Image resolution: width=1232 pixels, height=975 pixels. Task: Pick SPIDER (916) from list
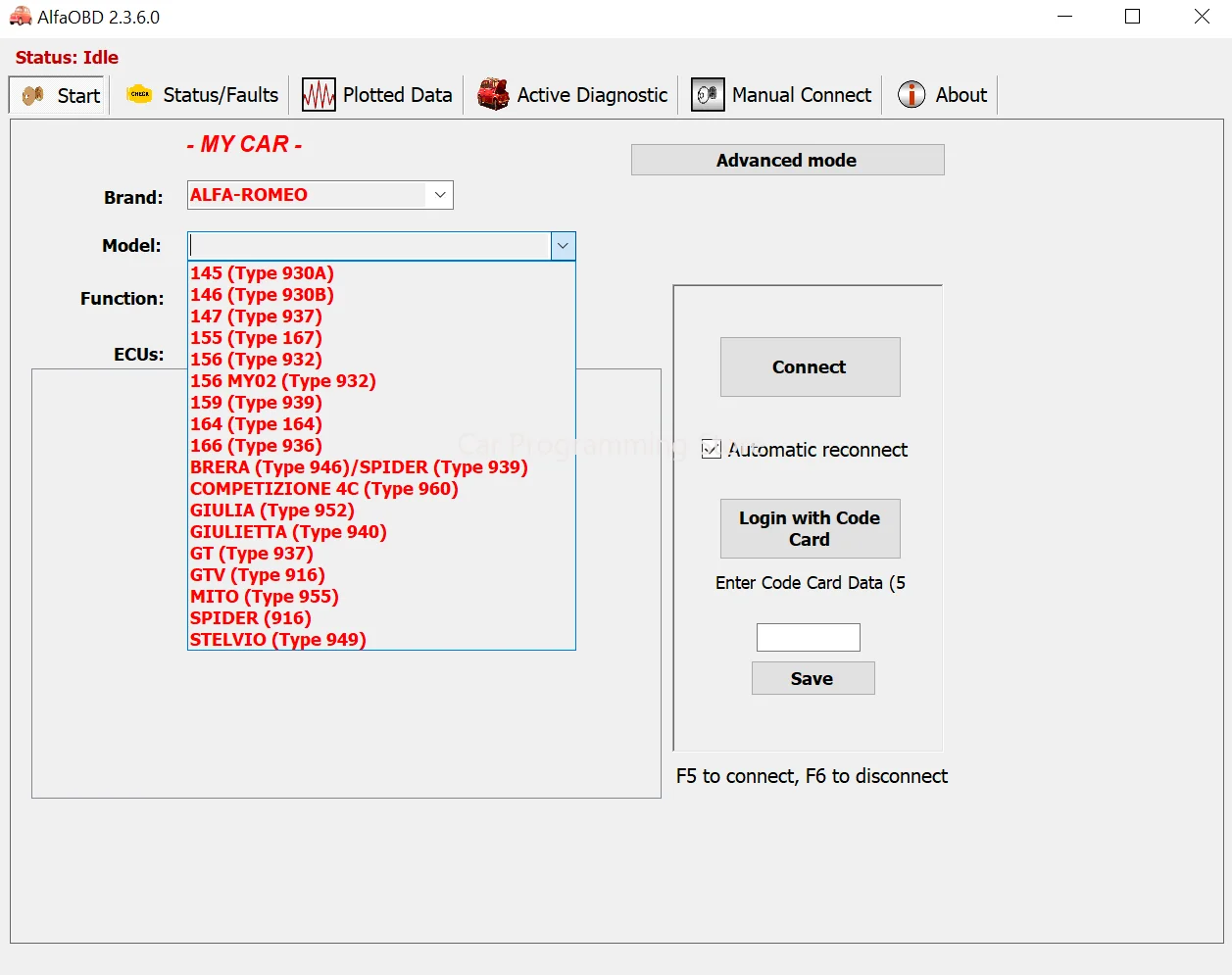(381, 618)
